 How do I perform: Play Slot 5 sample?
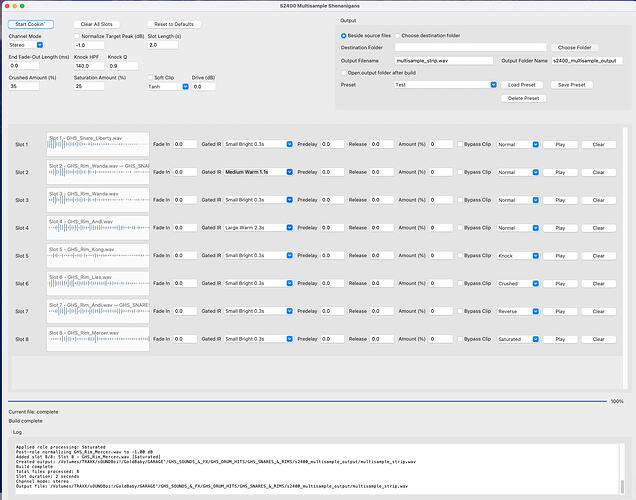[x=560, y=256]
